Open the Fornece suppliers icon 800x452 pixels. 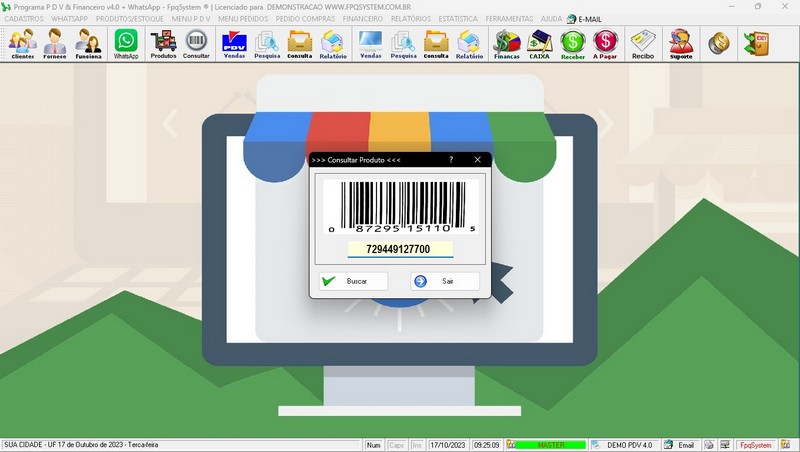[55, 44]
